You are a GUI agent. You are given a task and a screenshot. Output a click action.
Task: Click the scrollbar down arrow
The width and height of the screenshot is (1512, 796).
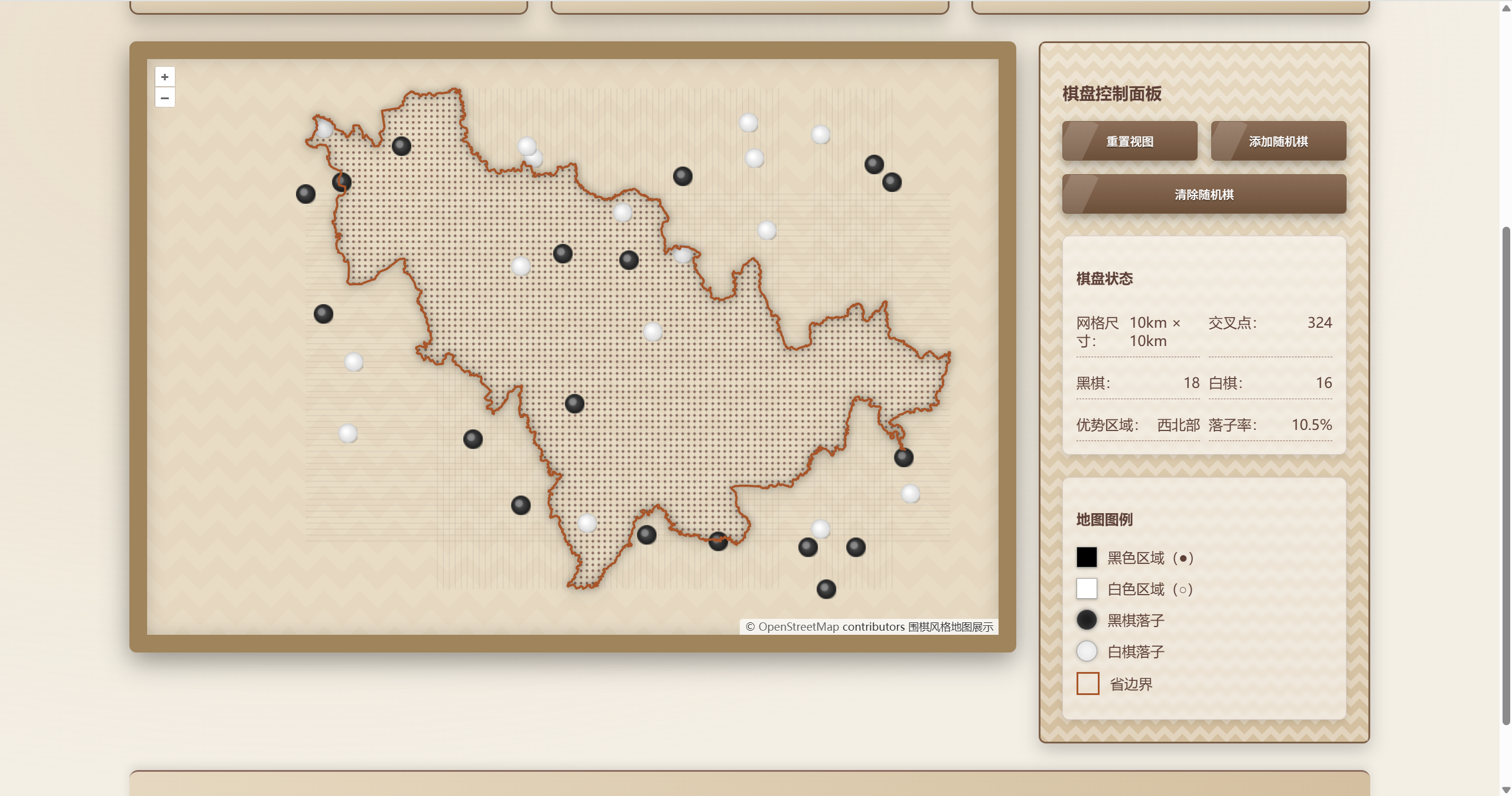click(x=1506, y=790)
